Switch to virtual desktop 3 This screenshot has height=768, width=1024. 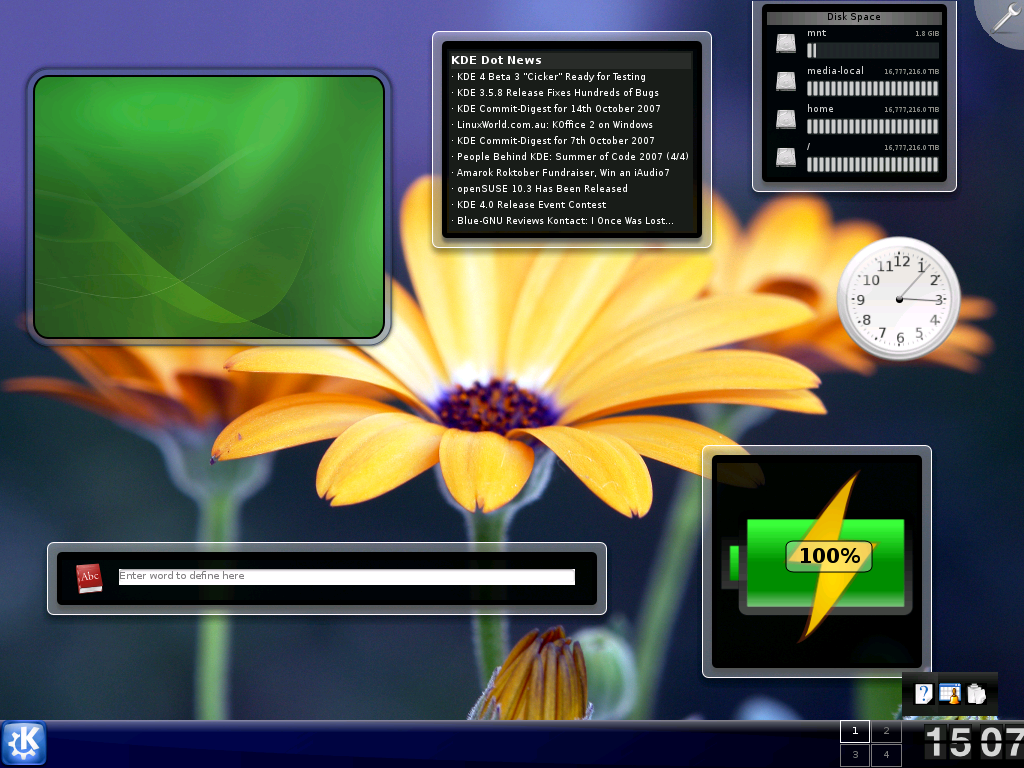click(855, 754)
